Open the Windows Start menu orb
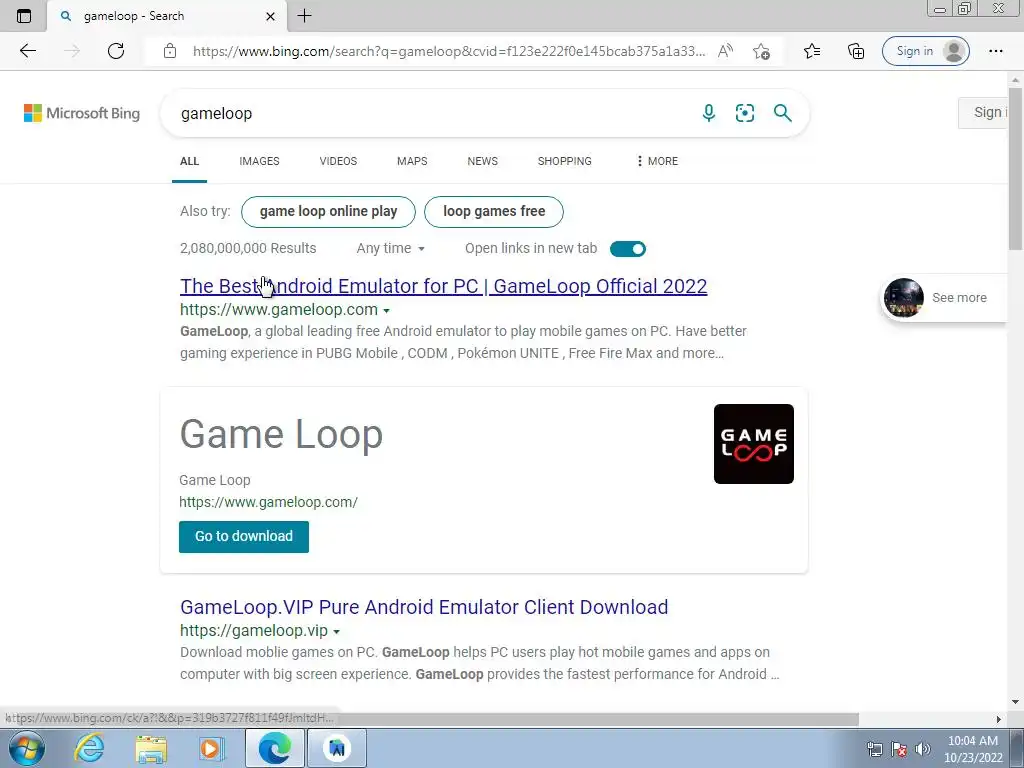The height and width of the screenshot is (768, 1024). 27,748
